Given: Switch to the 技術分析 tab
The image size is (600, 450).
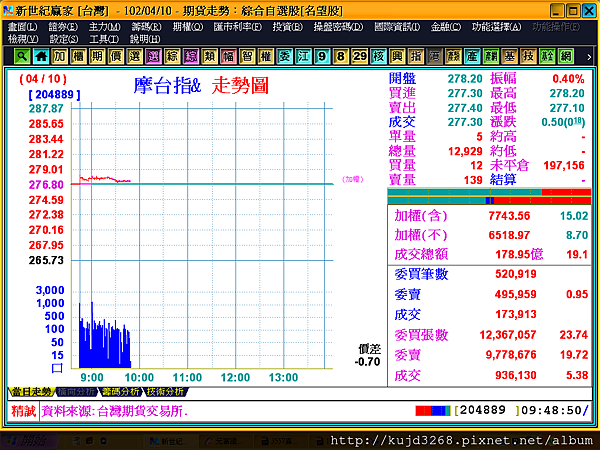Looking at the screenshot, I should (165, 391).
